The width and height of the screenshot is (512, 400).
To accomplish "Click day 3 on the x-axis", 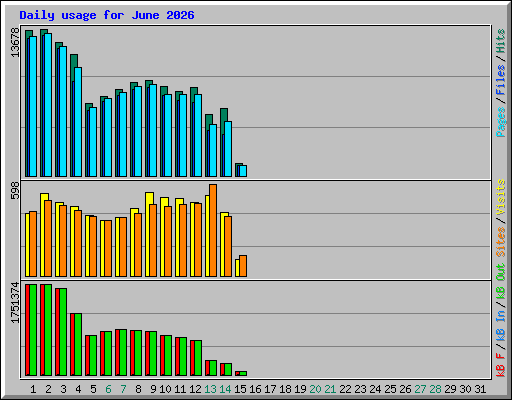I will pyautogui.click(x=63, y=389).
